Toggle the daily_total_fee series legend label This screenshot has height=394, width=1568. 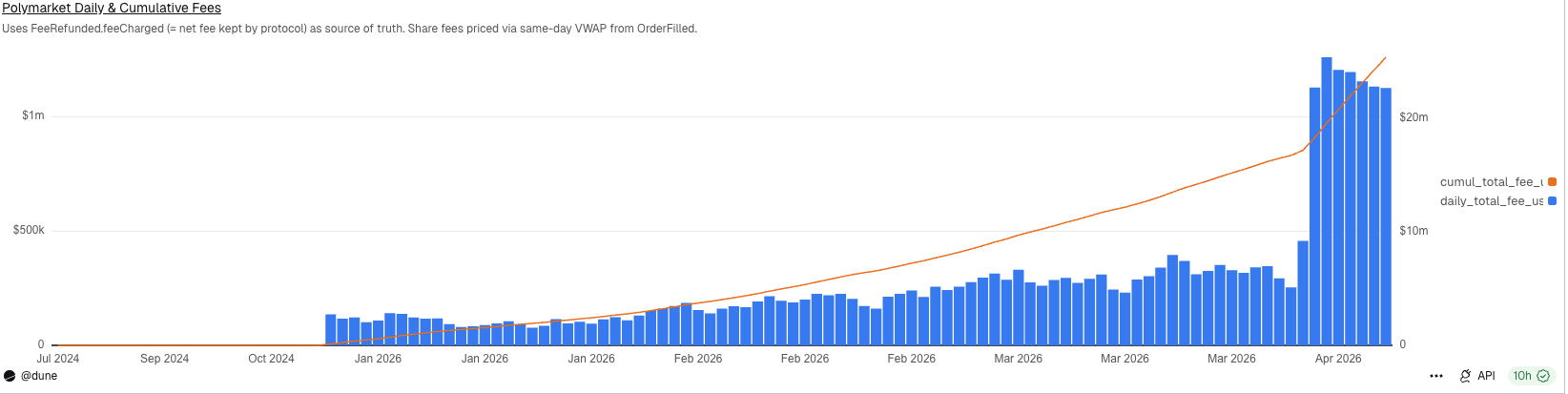[x=1491, y=201]
